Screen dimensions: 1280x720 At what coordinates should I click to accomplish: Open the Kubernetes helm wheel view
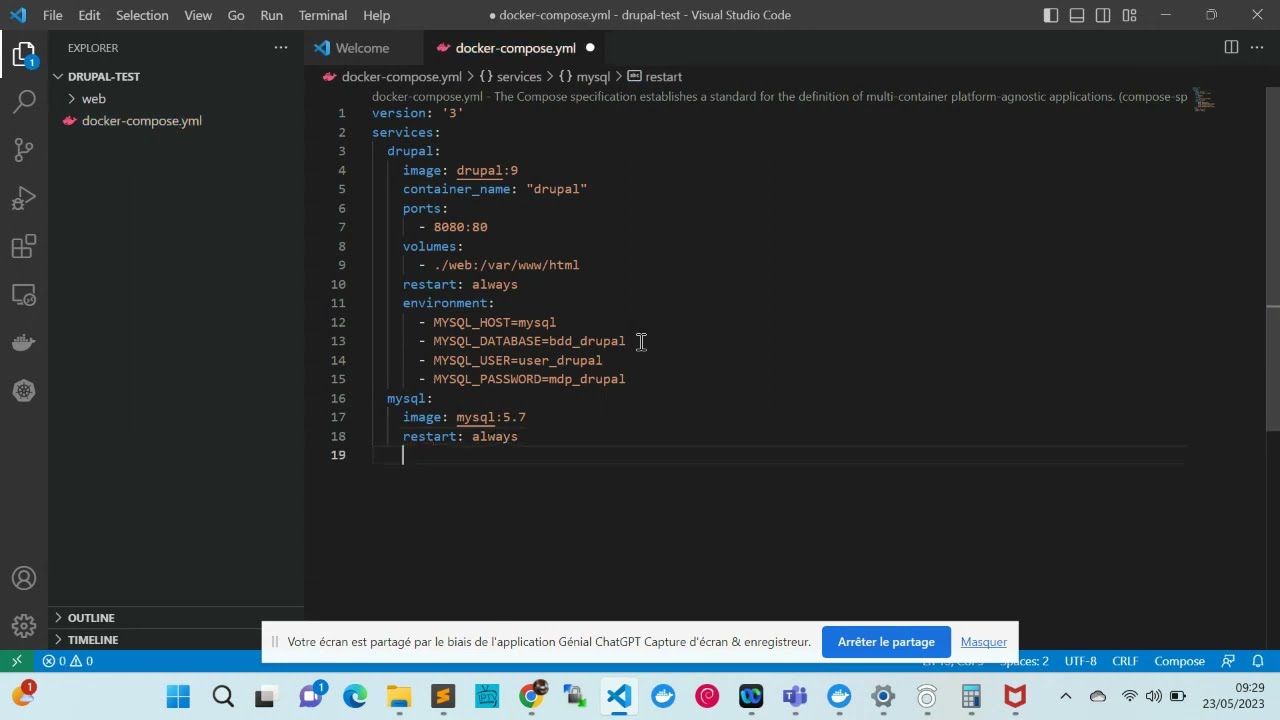point(24,391)
